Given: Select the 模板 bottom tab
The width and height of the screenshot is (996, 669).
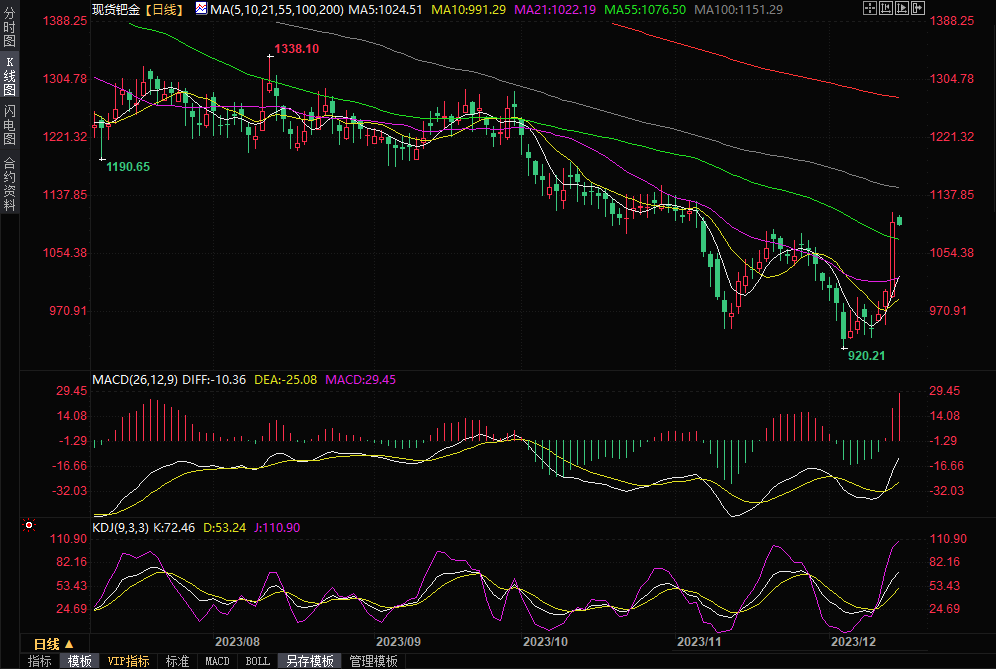Looking at the screenshot, I should (x=79, y=661).
